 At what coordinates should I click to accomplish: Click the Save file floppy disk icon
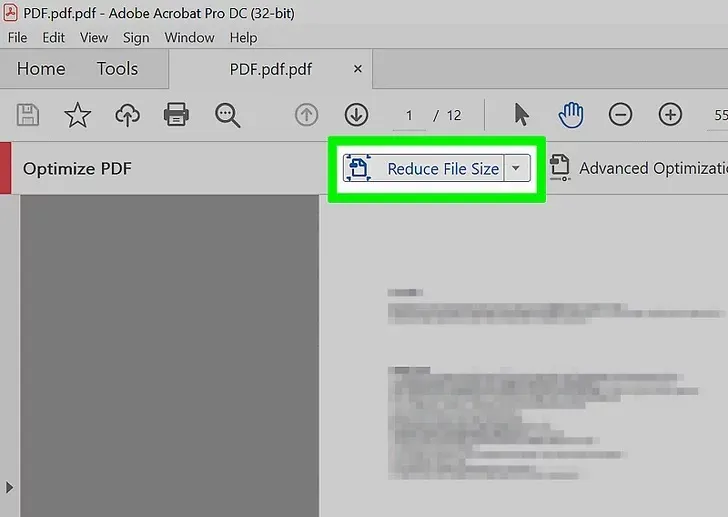[28, 115]
